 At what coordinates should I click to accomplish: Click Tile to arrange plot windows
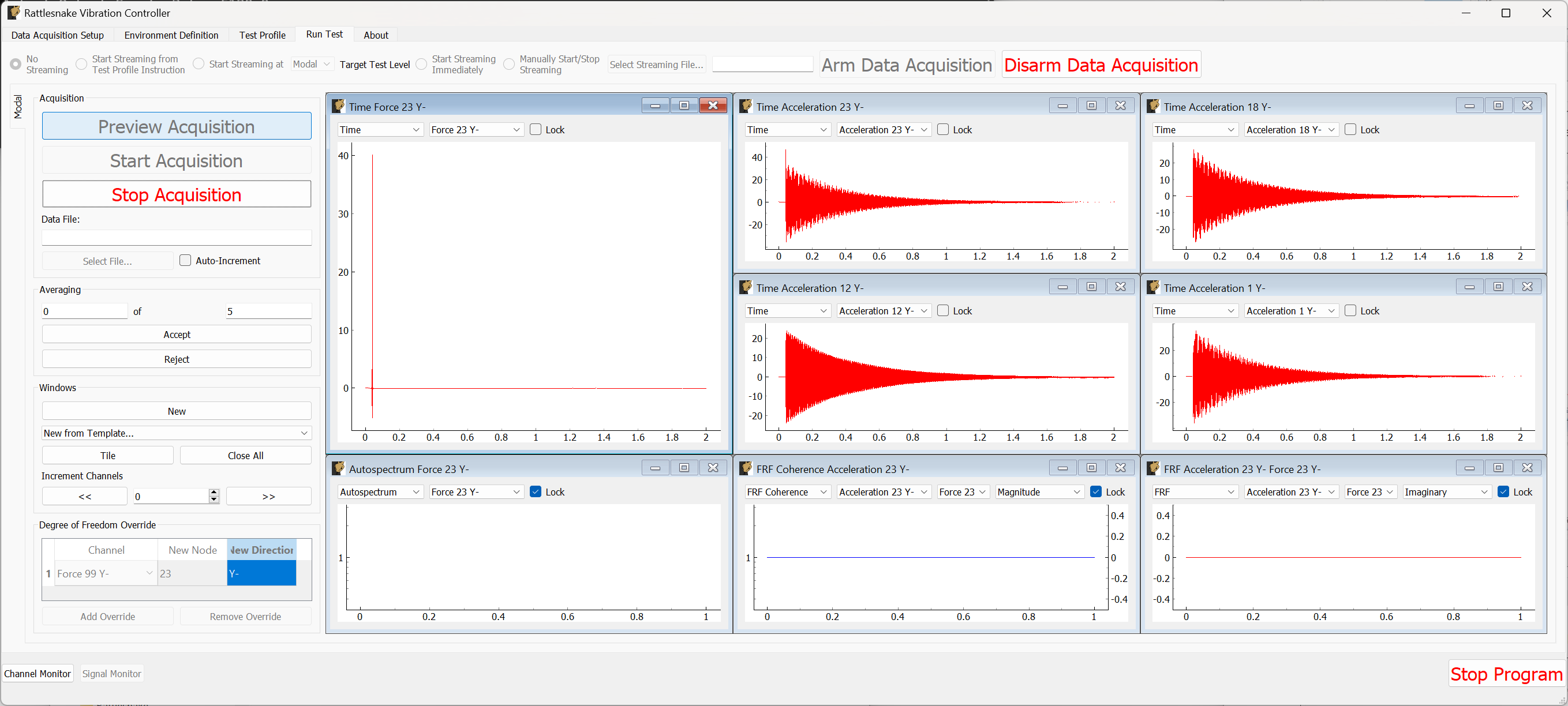click(107, 455)
